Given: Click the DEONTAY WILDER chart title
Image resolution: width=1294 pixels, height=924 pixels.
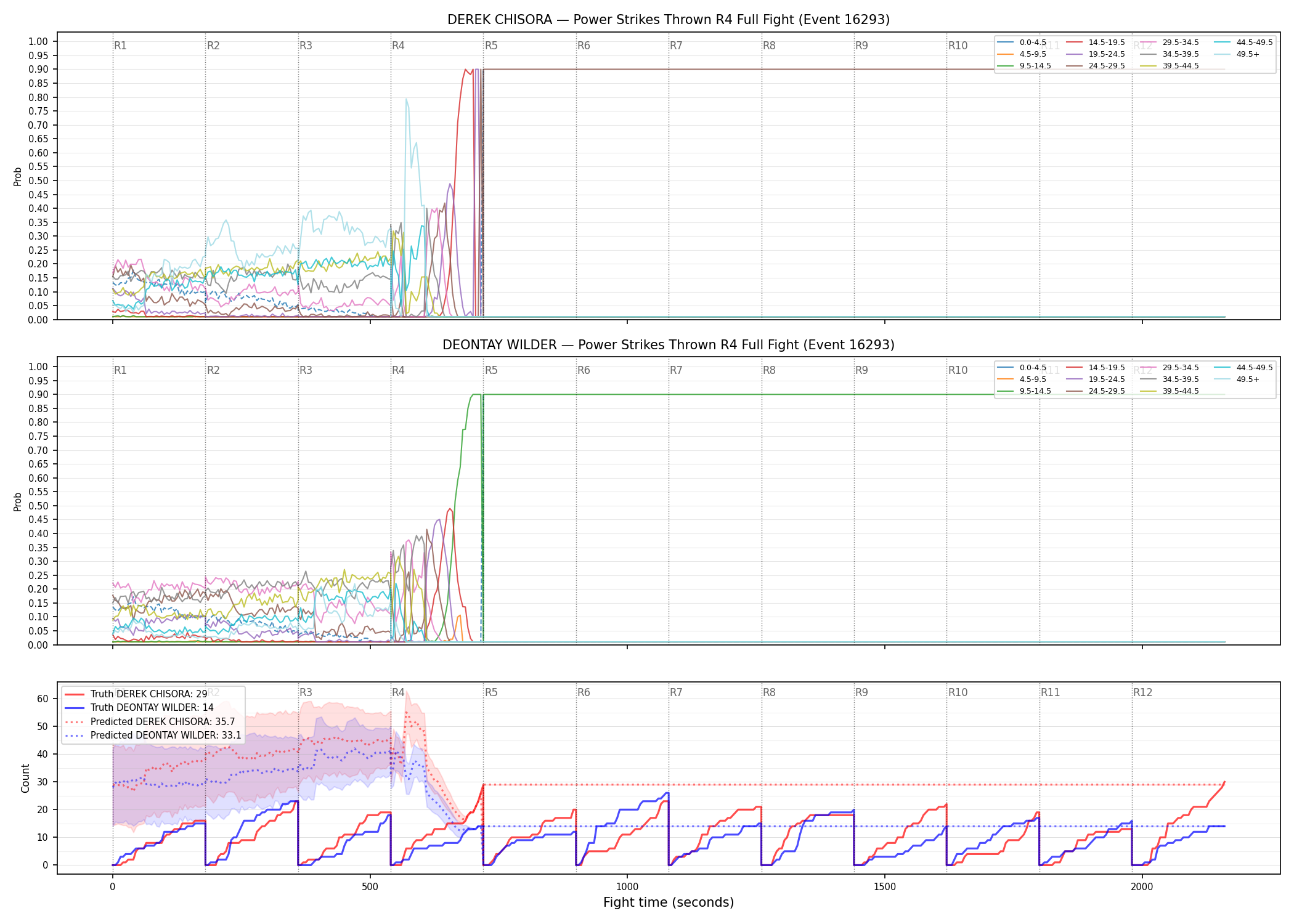Looking at the screenshot, I should coord(669,345).
